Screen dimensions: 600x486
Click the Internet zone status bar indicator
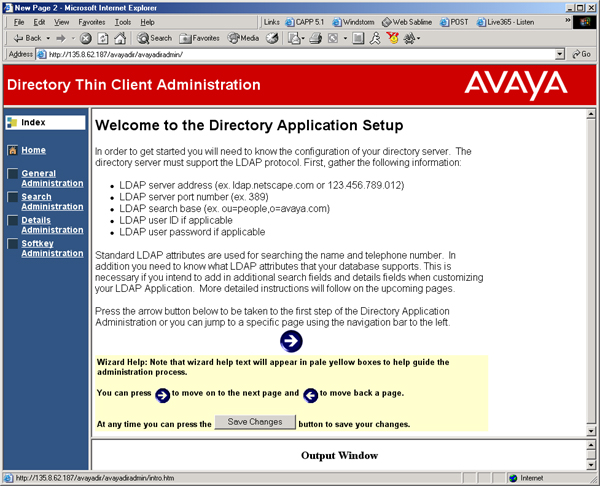pyautogui.click(x=526, y=478)
